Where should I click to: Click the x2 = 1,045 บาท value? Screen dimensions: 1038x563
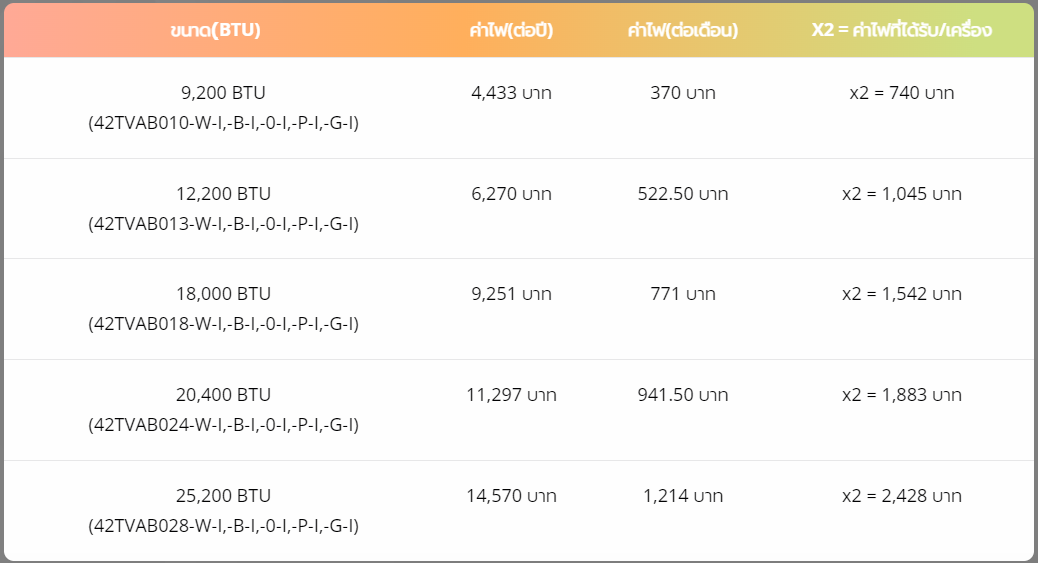pos(902,193)
